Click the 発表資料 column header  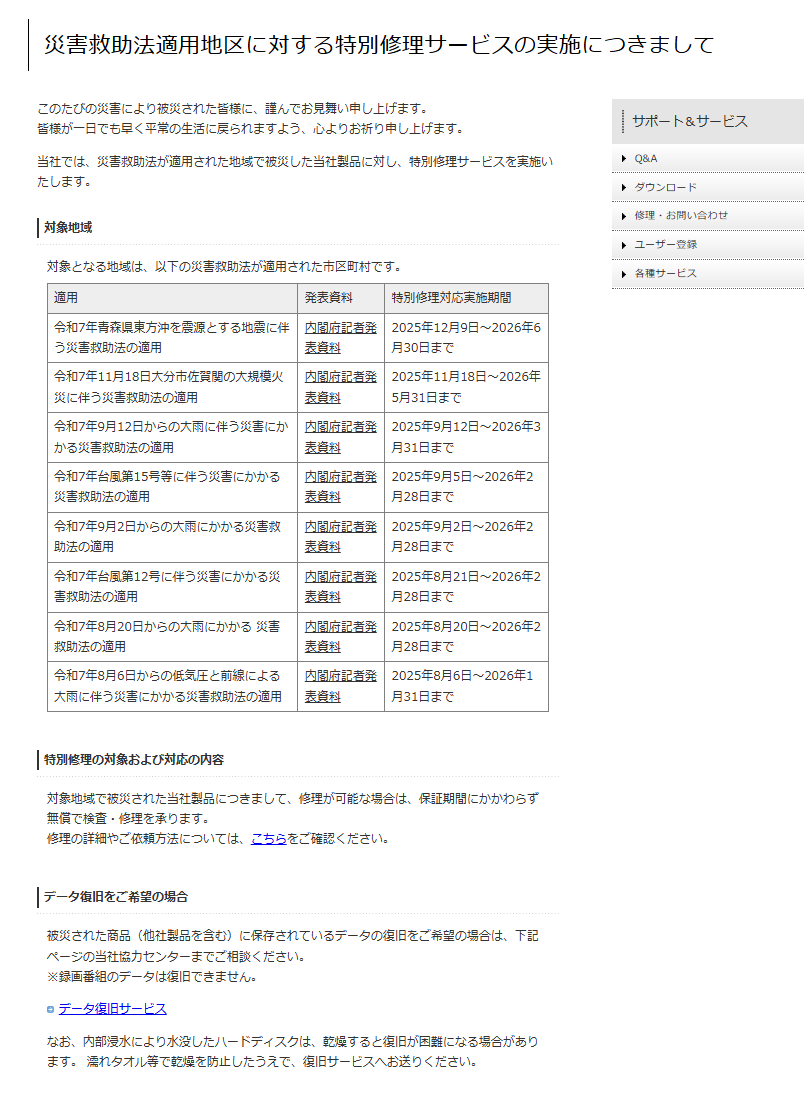(x=341, y=298)
